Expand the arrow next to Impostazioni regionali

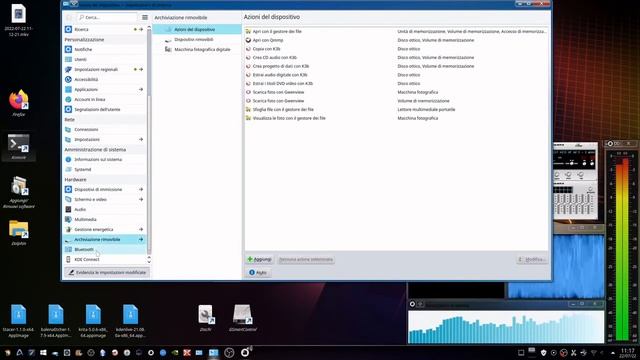141,69
